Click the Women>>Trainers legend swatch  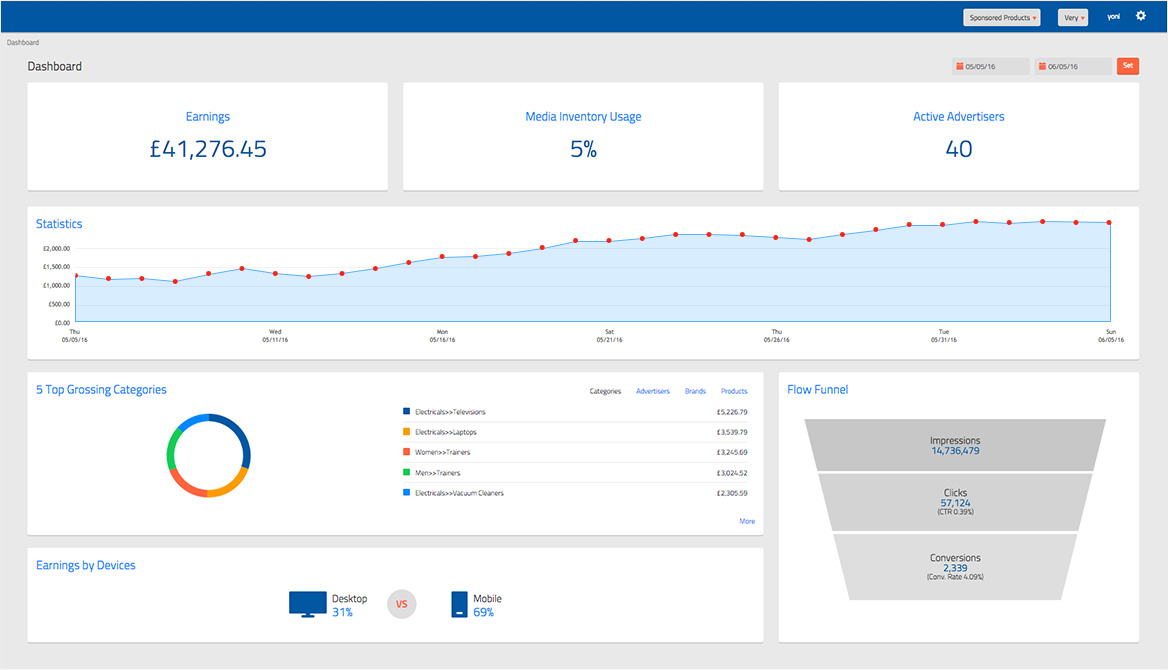(407, 452)
